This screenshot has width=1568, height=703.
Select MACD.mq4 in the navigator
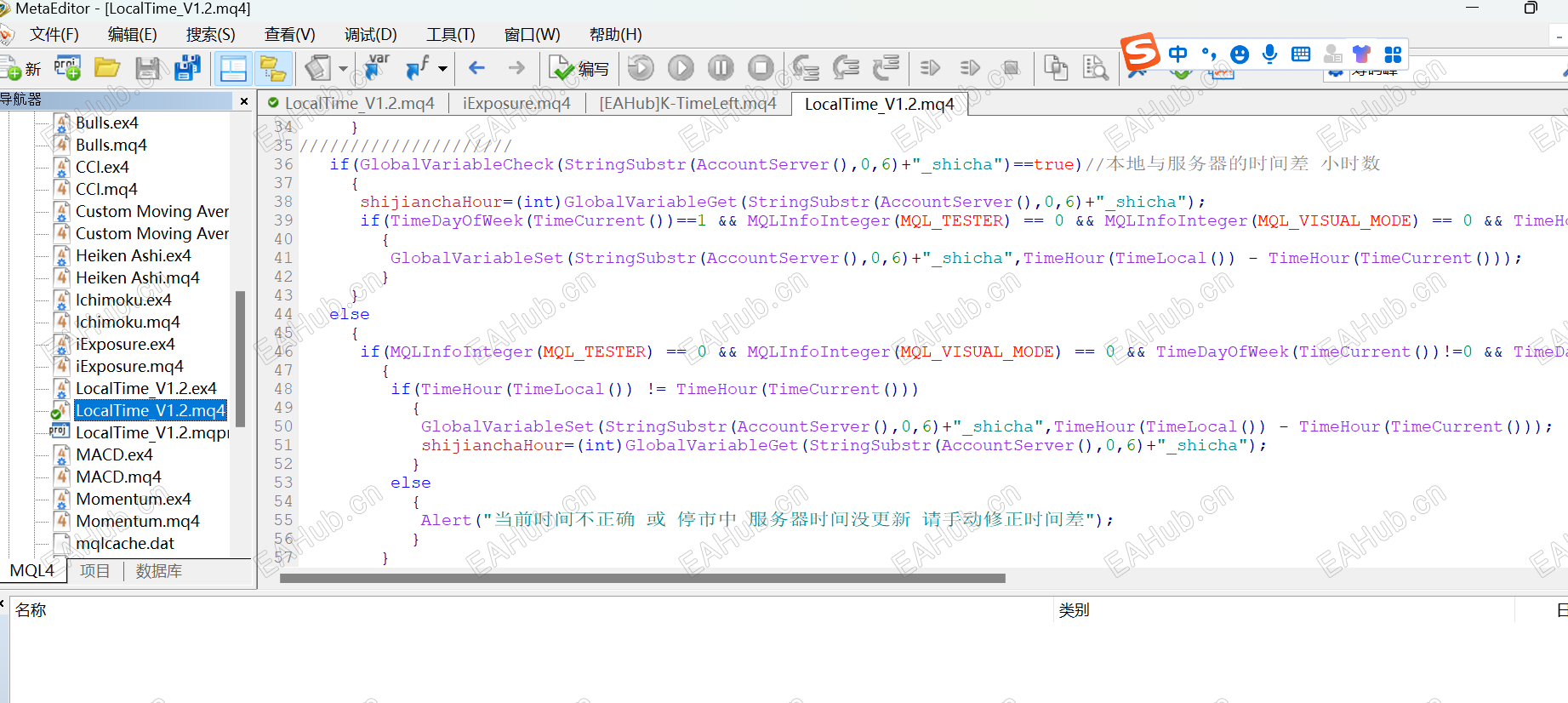point(118,477)
